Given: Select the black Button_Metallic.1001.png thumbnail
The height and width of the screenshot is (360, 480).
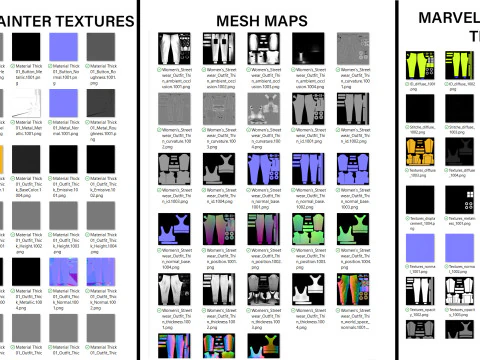Looking at the screenshot, I should (x=26, y=47).
